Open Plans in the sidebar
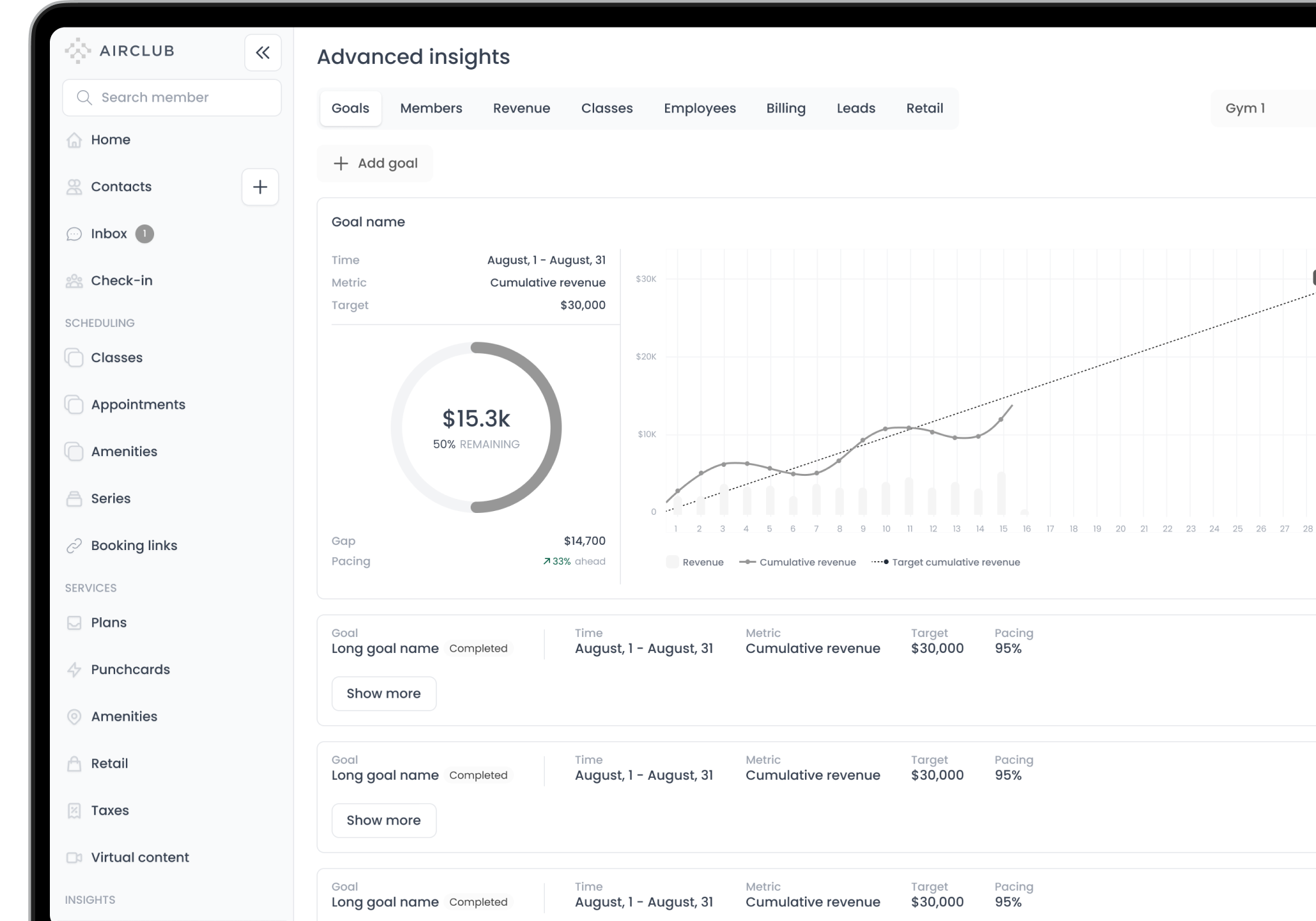The width and height of the screenshot is (1316, 921). (109, 623)
